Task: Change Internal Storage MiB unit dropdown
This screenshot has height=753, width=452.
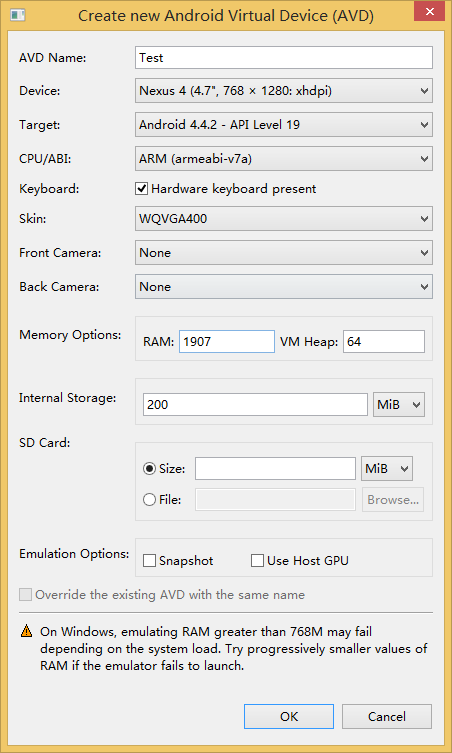Action: coord(399,405)
